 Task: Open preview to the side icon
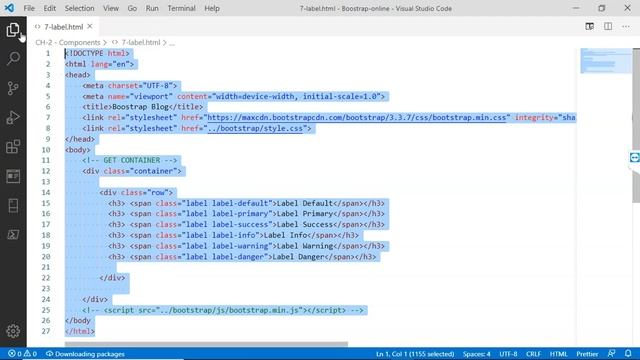click(x=589, y=27)
